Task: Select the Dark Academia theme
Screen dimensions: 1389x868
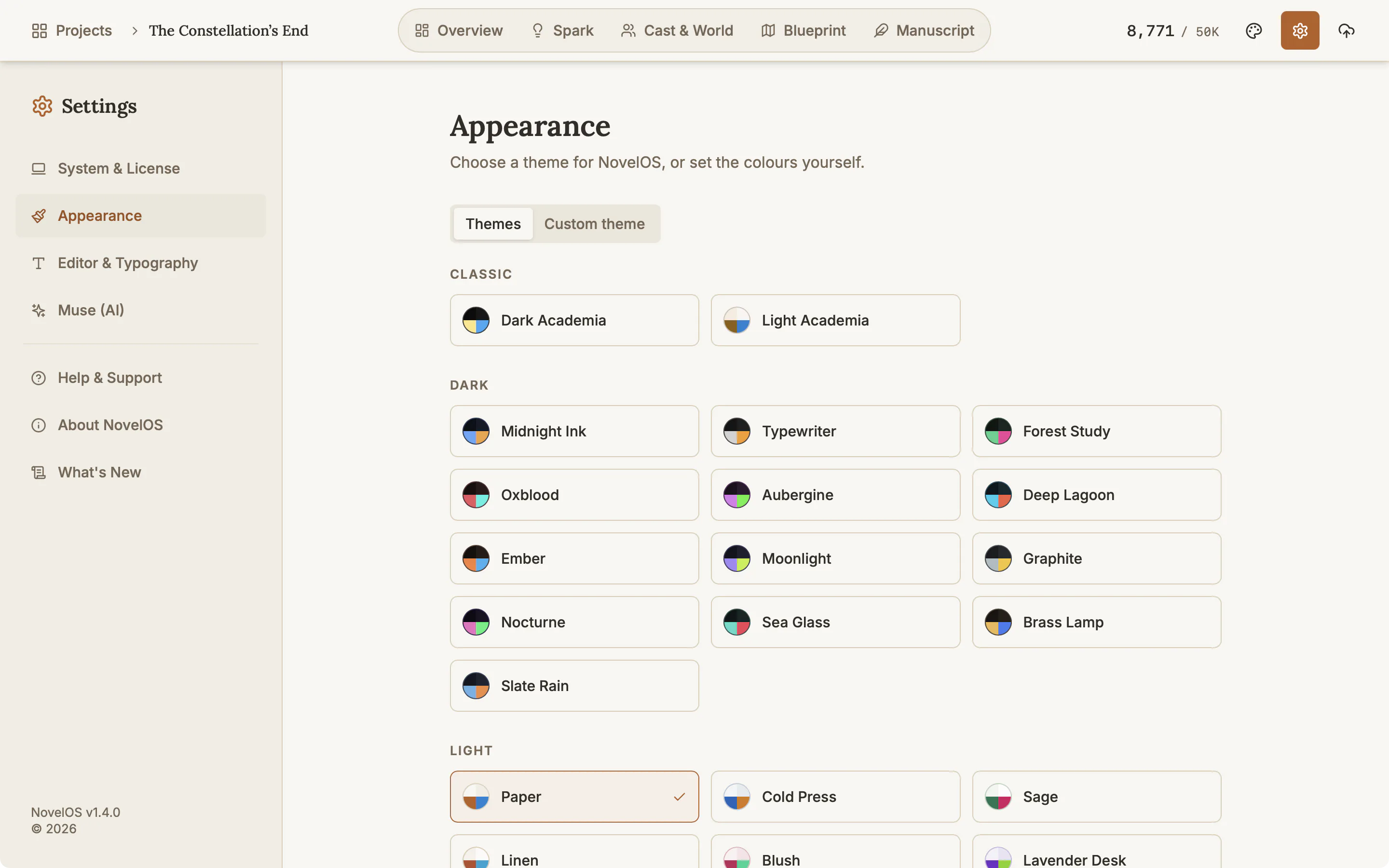Action: [x=574, y=320]
